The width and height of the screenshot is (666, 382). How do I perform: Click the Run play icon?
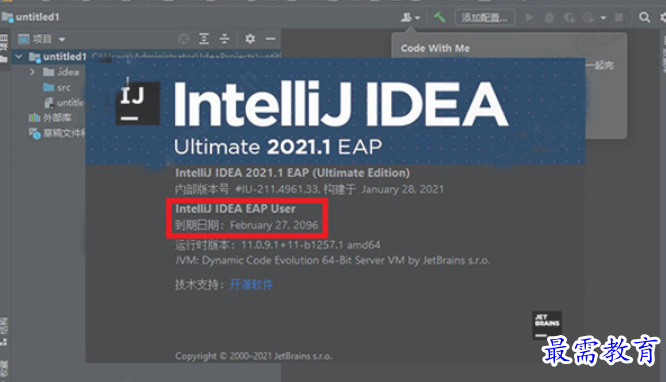coord(529,17)
